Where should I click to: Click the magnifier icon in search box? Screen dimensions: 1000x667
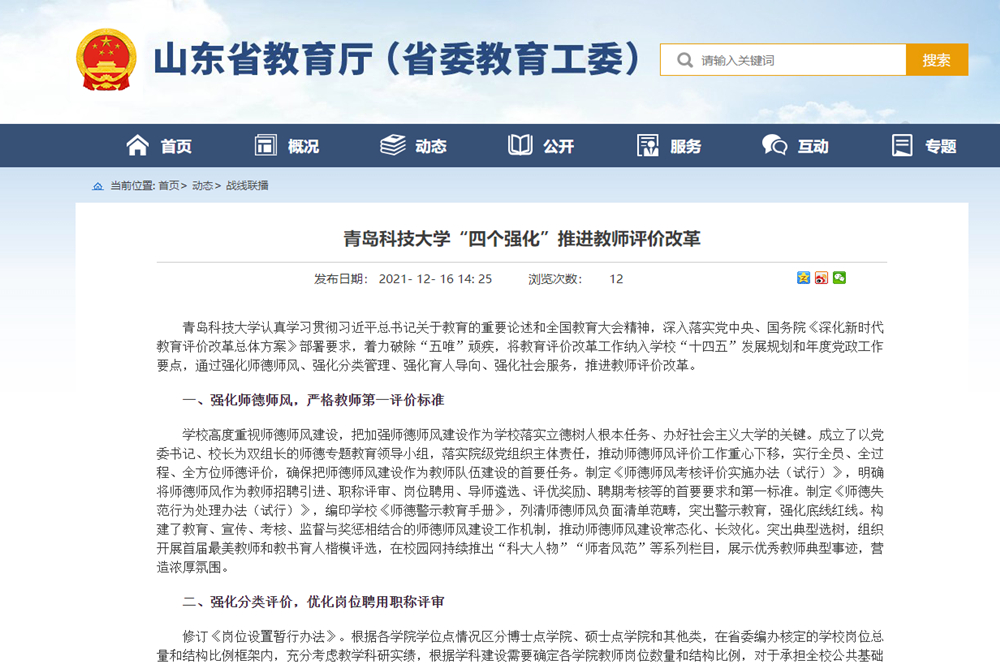click(685, 60)
